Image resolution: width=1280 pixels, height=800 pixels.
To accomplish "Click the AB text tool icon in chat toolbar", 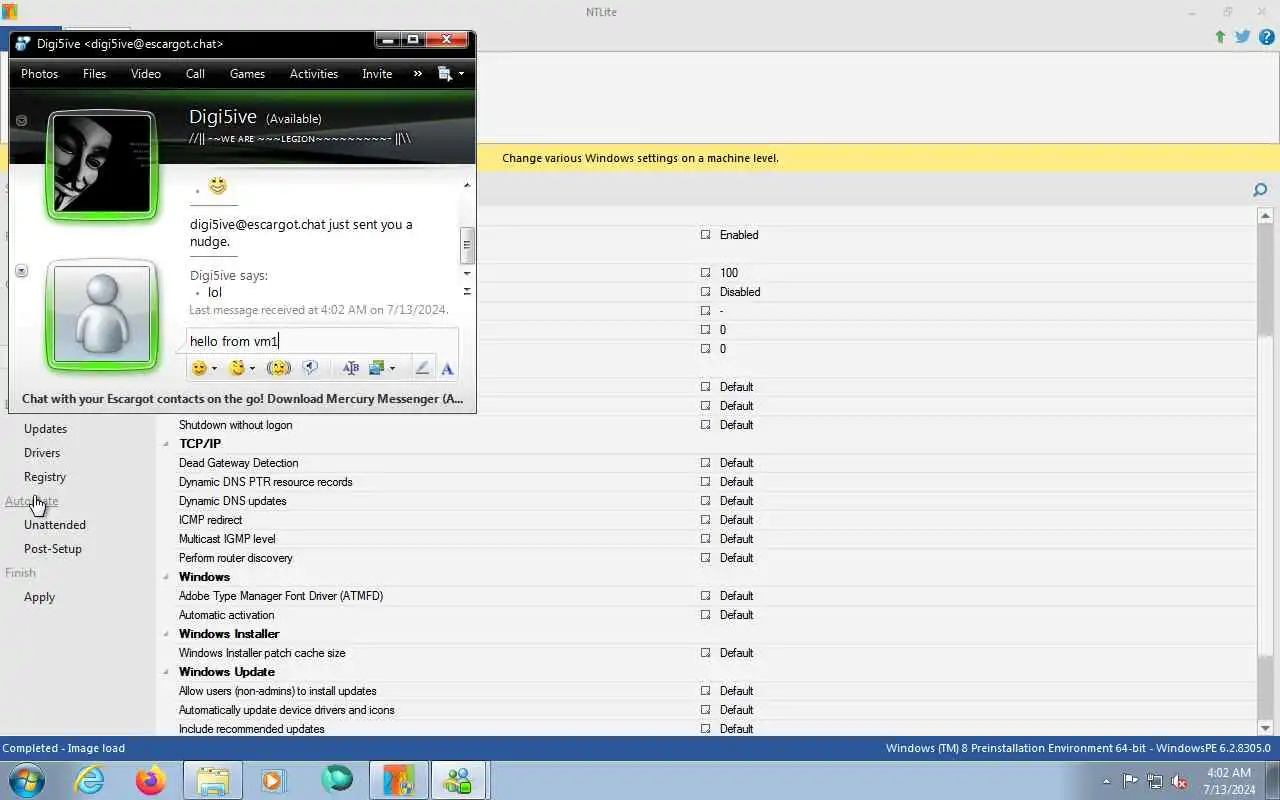I will tap(350, 368).
